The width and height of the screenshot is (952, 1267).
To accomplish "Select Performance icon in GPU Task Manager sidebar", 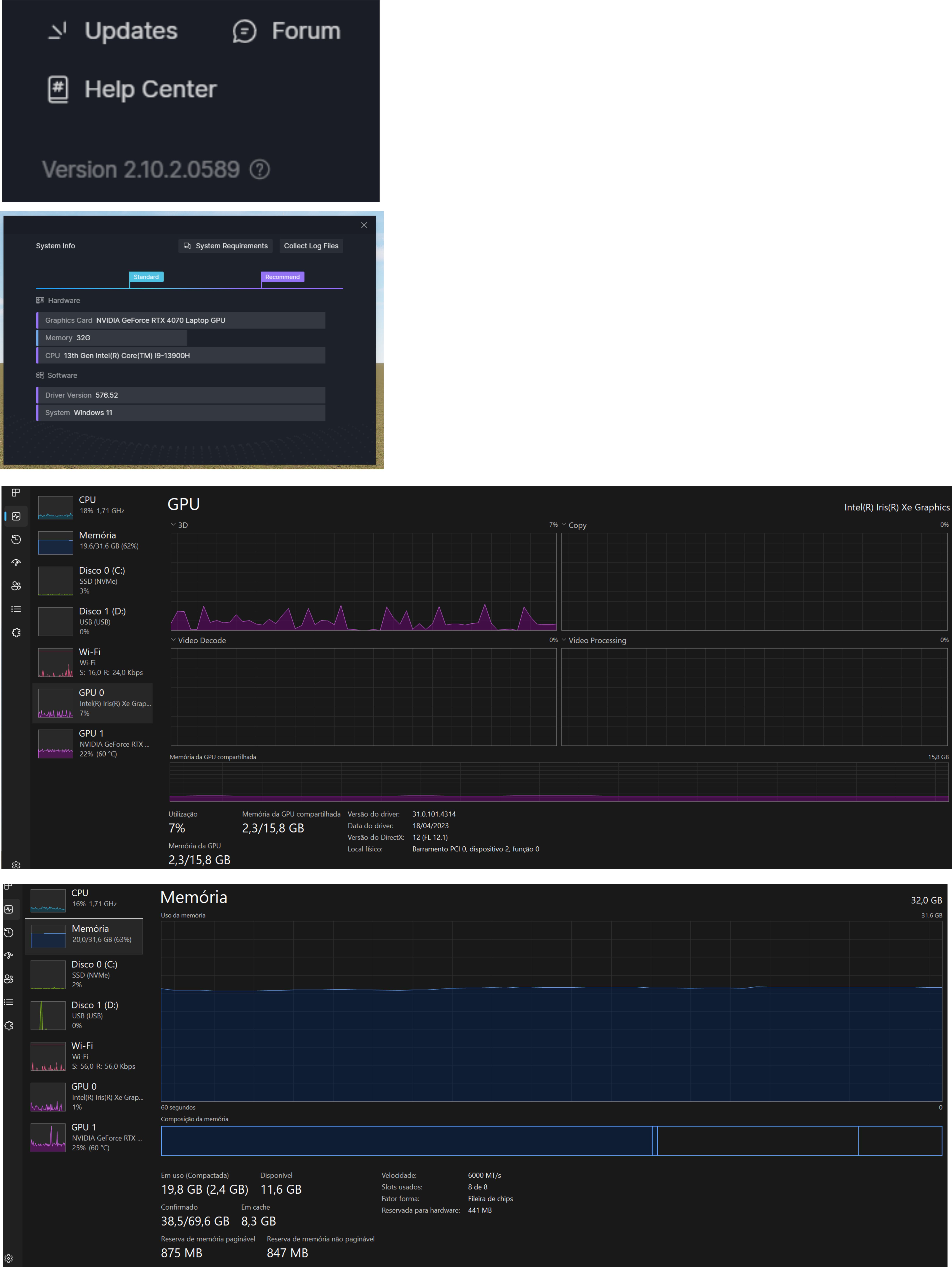I will tap(16, 516).
